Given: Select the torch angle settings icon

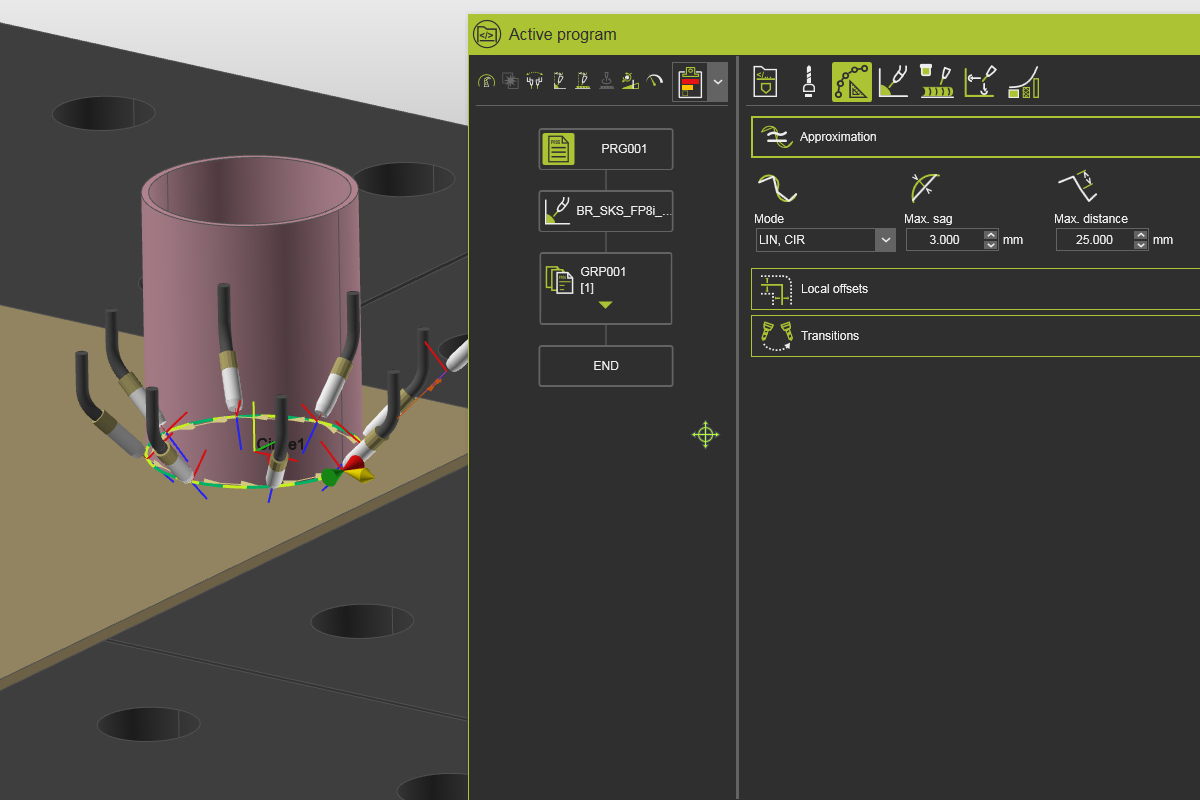Looking at the screenshot, I should coord(893,82).
